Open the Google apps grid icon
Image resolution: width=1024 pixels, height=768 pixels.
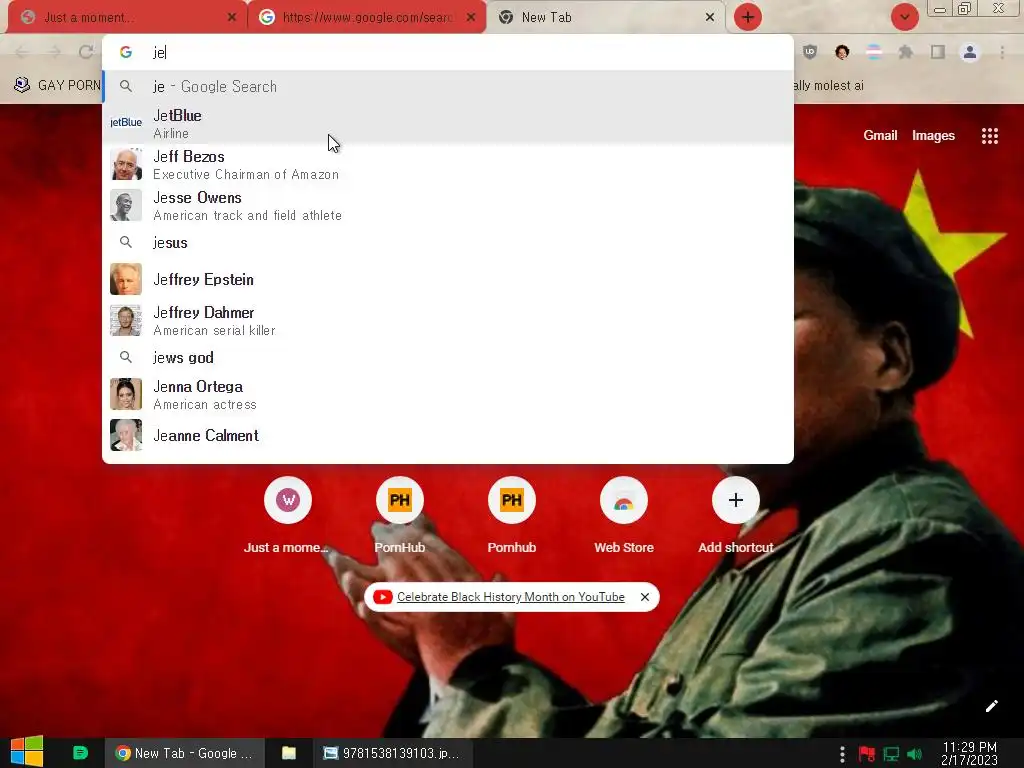[989, 136]
